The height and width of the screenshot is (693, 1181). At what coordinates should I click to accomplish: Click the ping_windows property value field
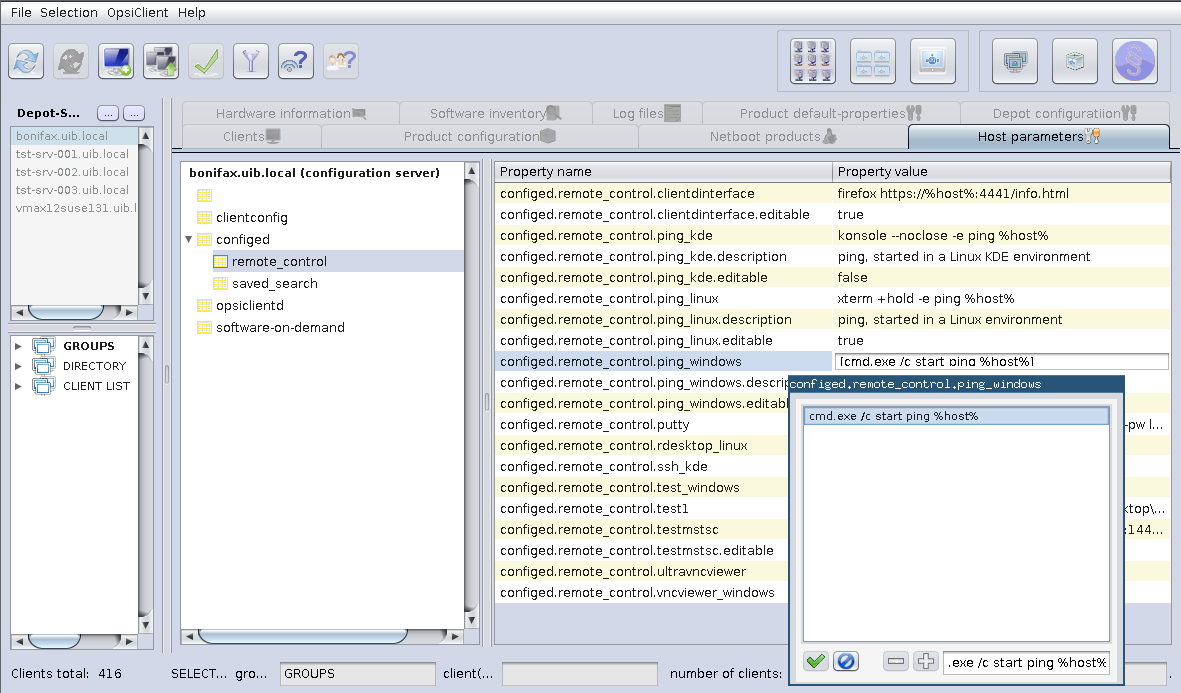coord(1002,362)
